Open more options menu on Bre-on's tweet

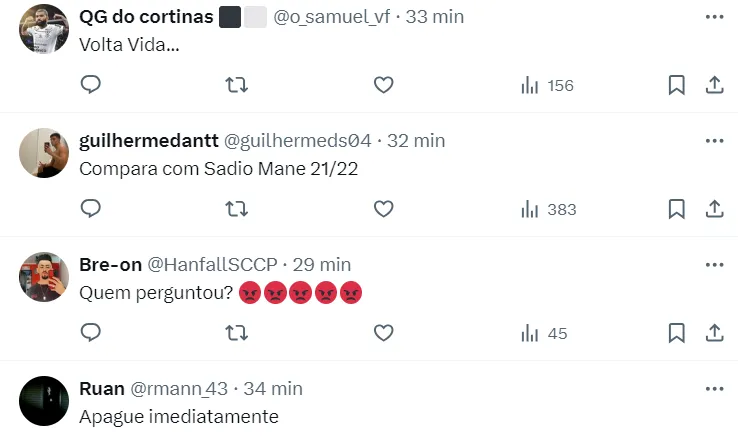click(x=714, y=265)
